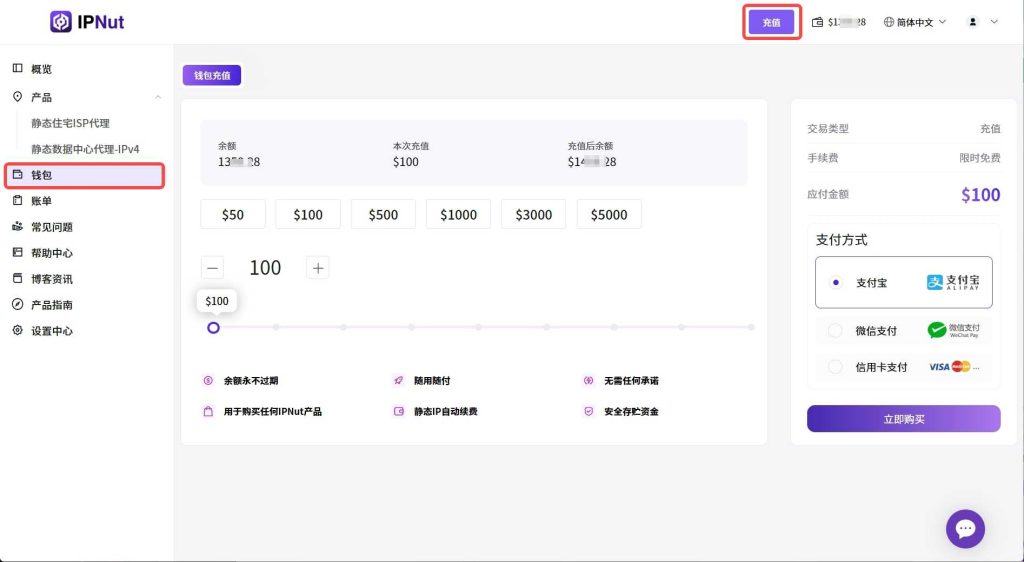The image size is (1024, 562).
Task: Click the $100 slider handle
Action: 213,327
